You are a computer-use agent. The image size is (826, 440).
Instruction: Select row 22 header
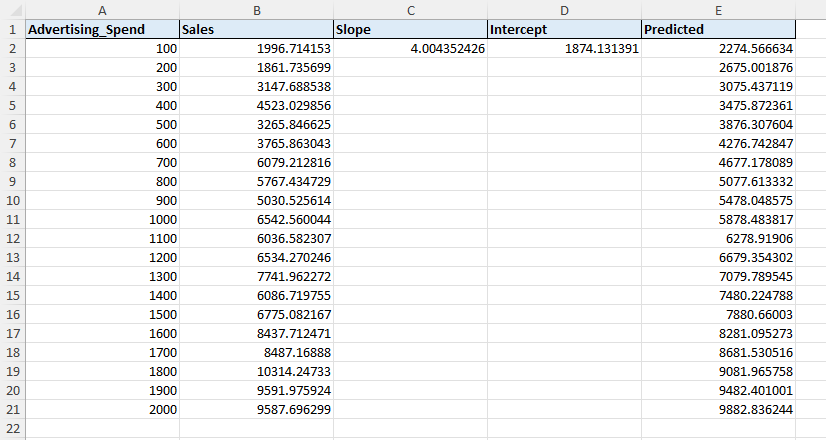(x=13, y=428)
